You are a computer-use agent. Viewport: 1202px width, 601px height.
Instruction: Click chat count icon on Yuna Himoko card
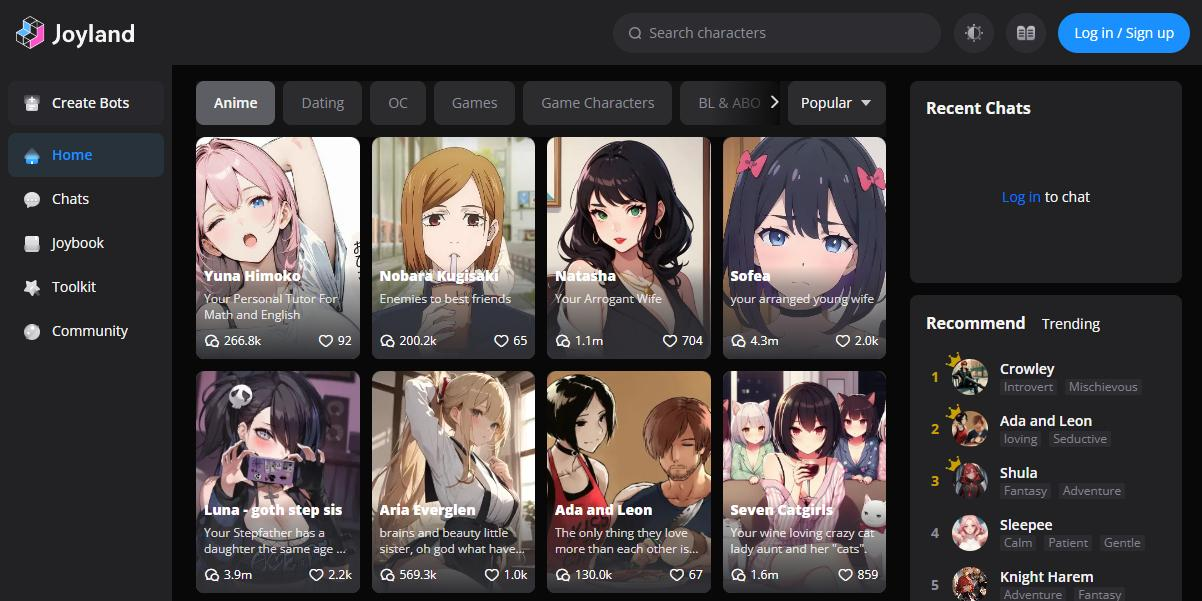click(212, 341)
